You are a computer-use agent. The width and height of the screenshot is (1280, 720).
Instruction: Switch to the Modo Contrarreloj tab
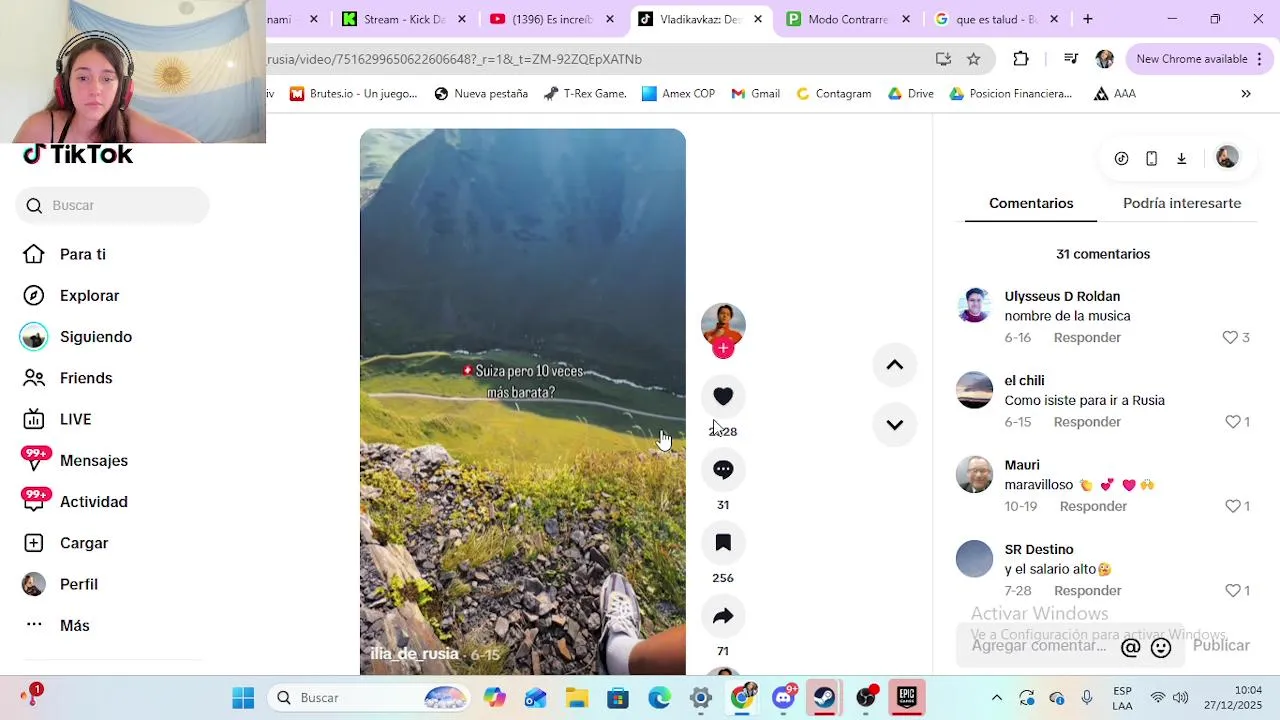[848, 19]
